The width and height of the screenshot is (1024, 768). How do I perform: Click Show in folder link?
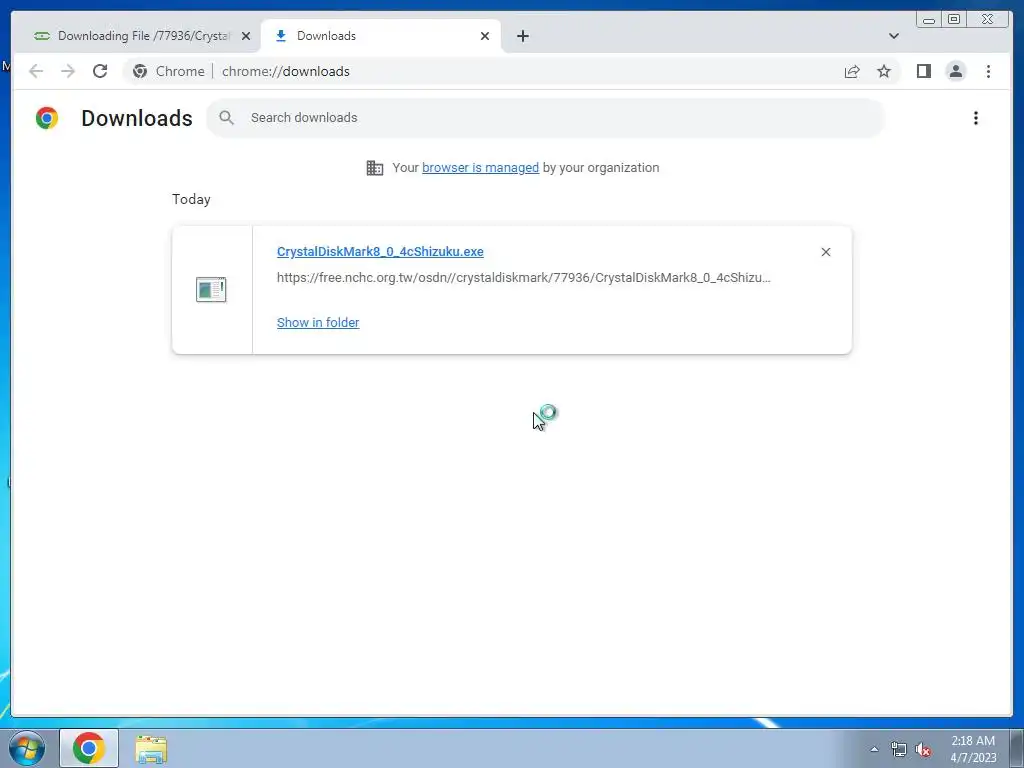318,323
